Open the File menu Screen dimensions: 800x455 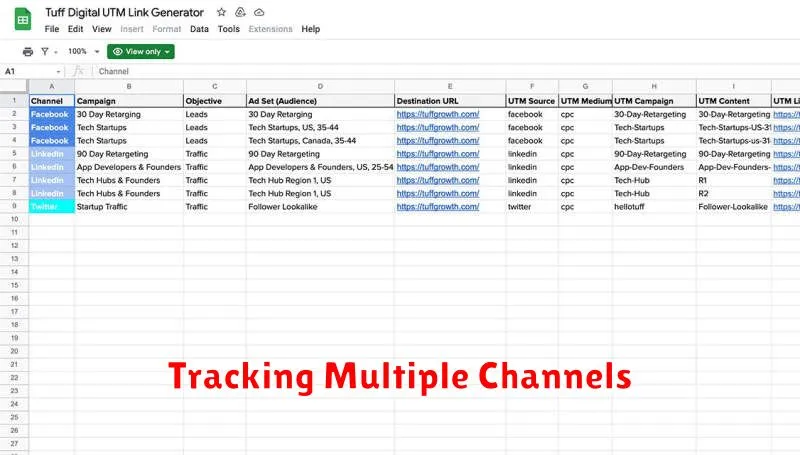point(52,29)
